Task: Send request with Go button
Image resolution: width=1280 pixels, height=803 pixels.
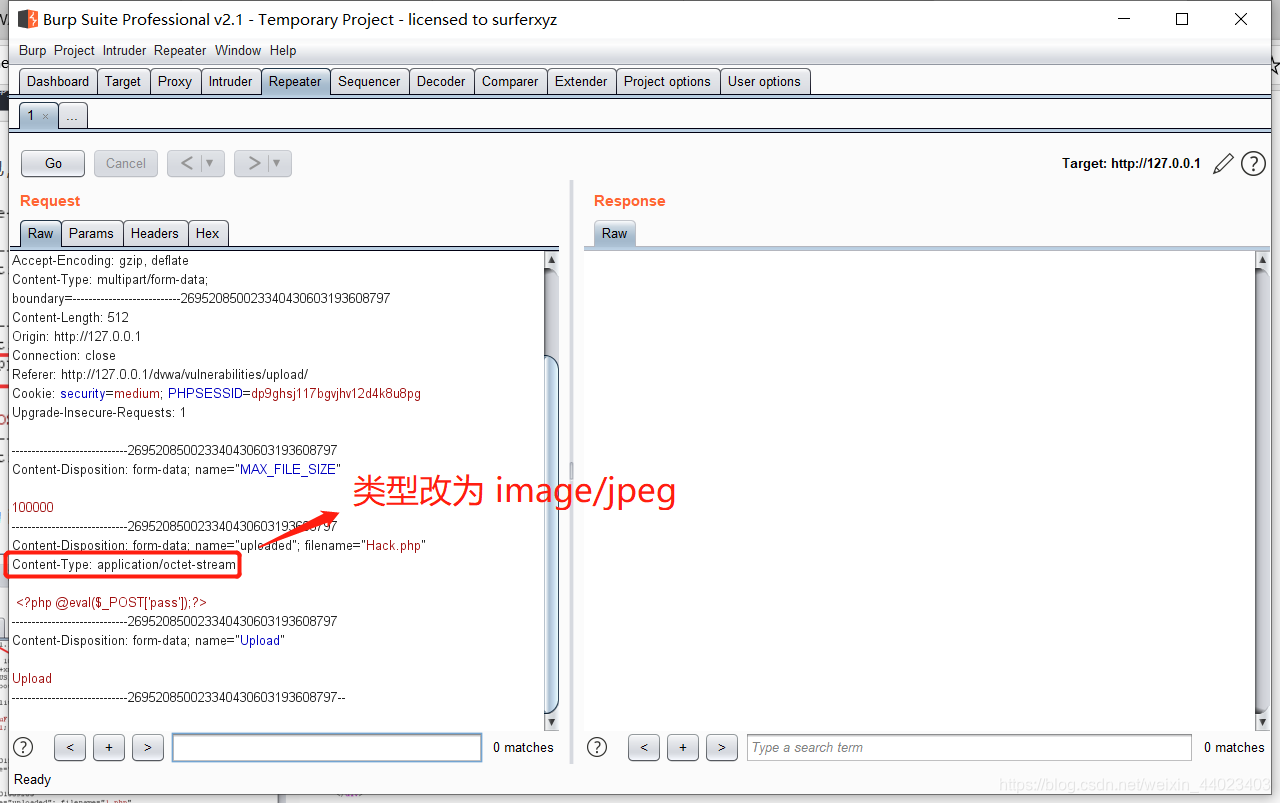Action: pos(53,163)
